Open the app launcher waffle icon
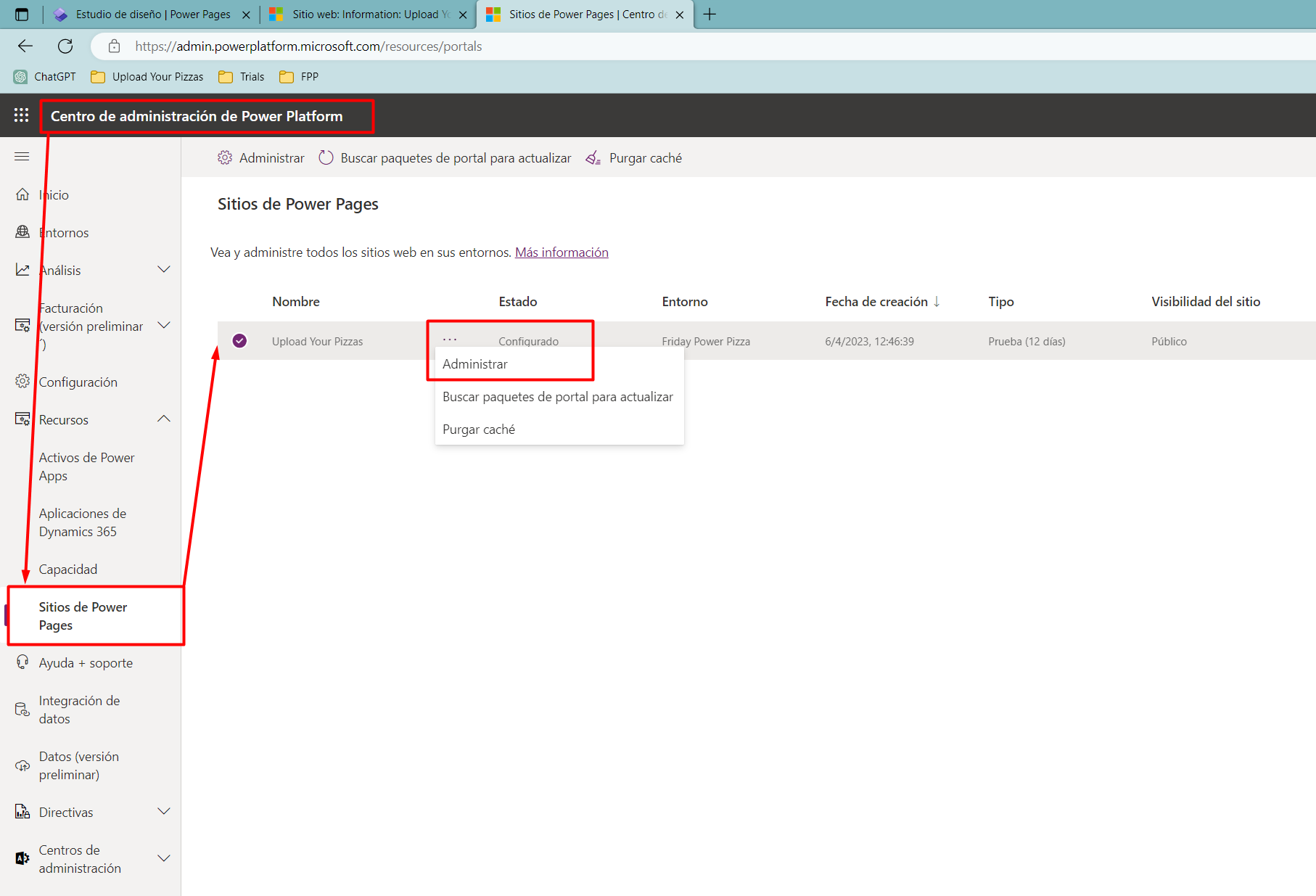 [x=21, y=115]
